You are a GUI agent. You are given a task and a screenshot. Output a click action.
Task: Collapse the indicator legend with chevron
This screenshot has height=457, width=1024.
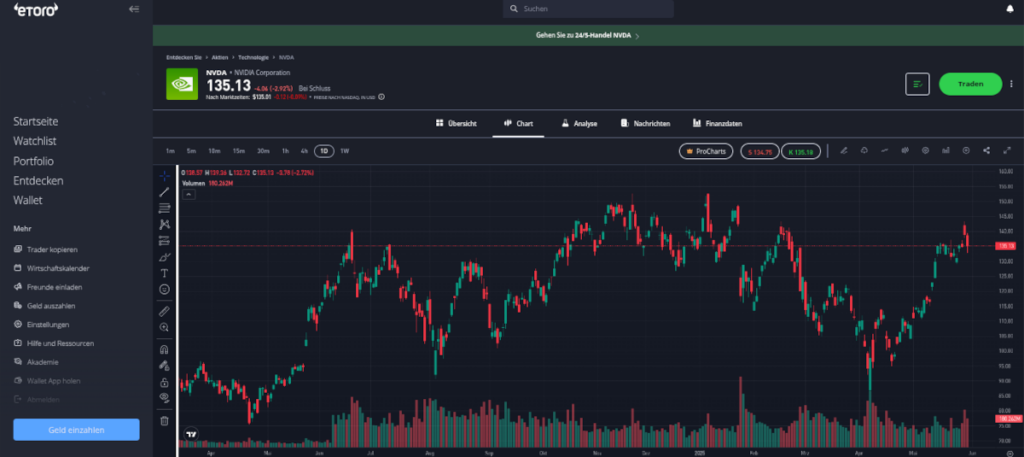coord(187,194)
